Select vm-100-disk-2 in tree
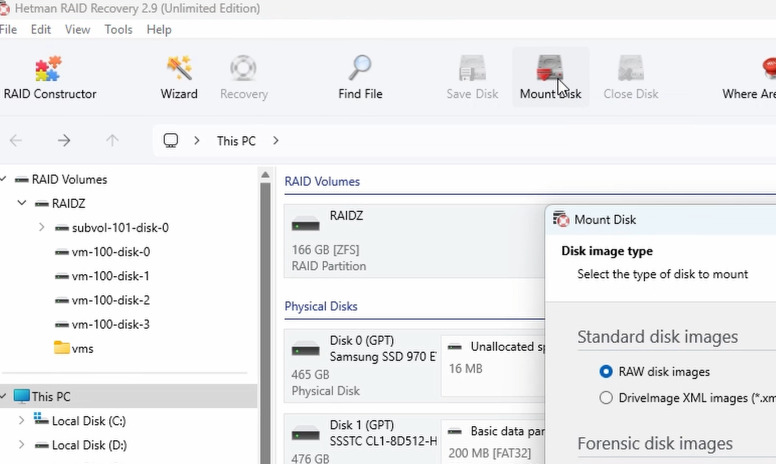Viewport: 776px width, 464px height. point(111,300)
